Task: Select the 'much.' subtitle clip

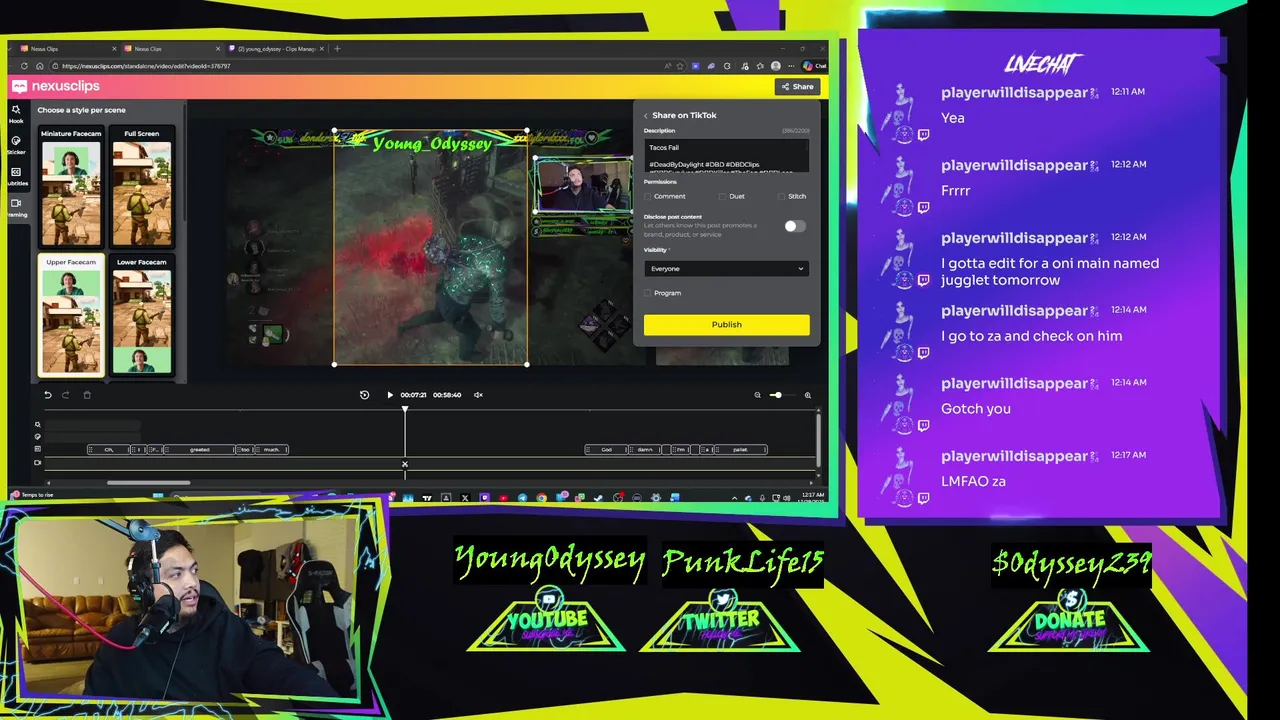Action: [x=272, y=450]
